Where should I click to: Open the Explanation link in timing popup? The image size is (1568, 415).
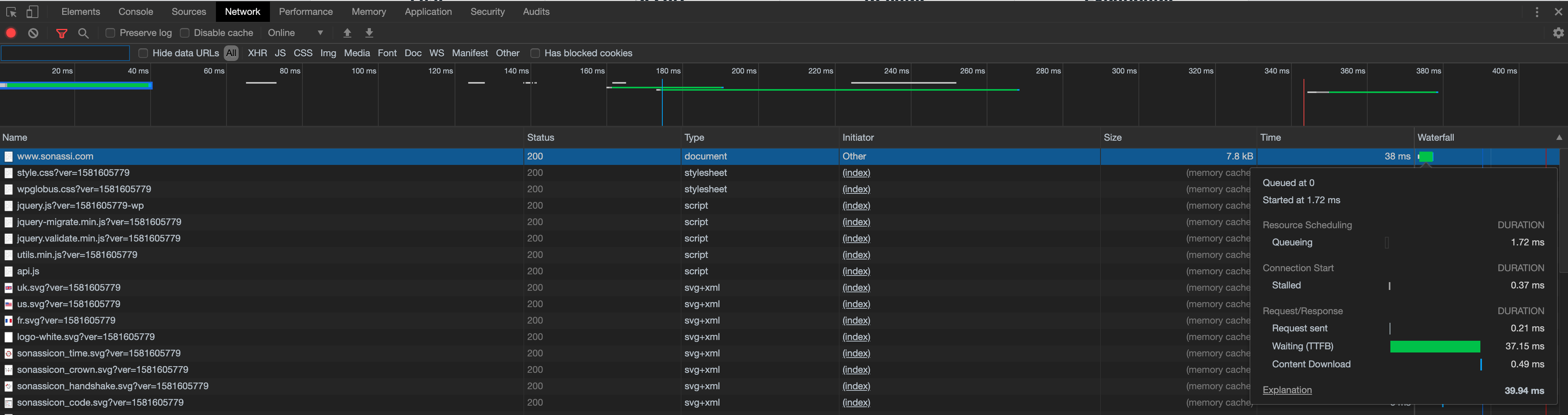tap(1287, 390)
